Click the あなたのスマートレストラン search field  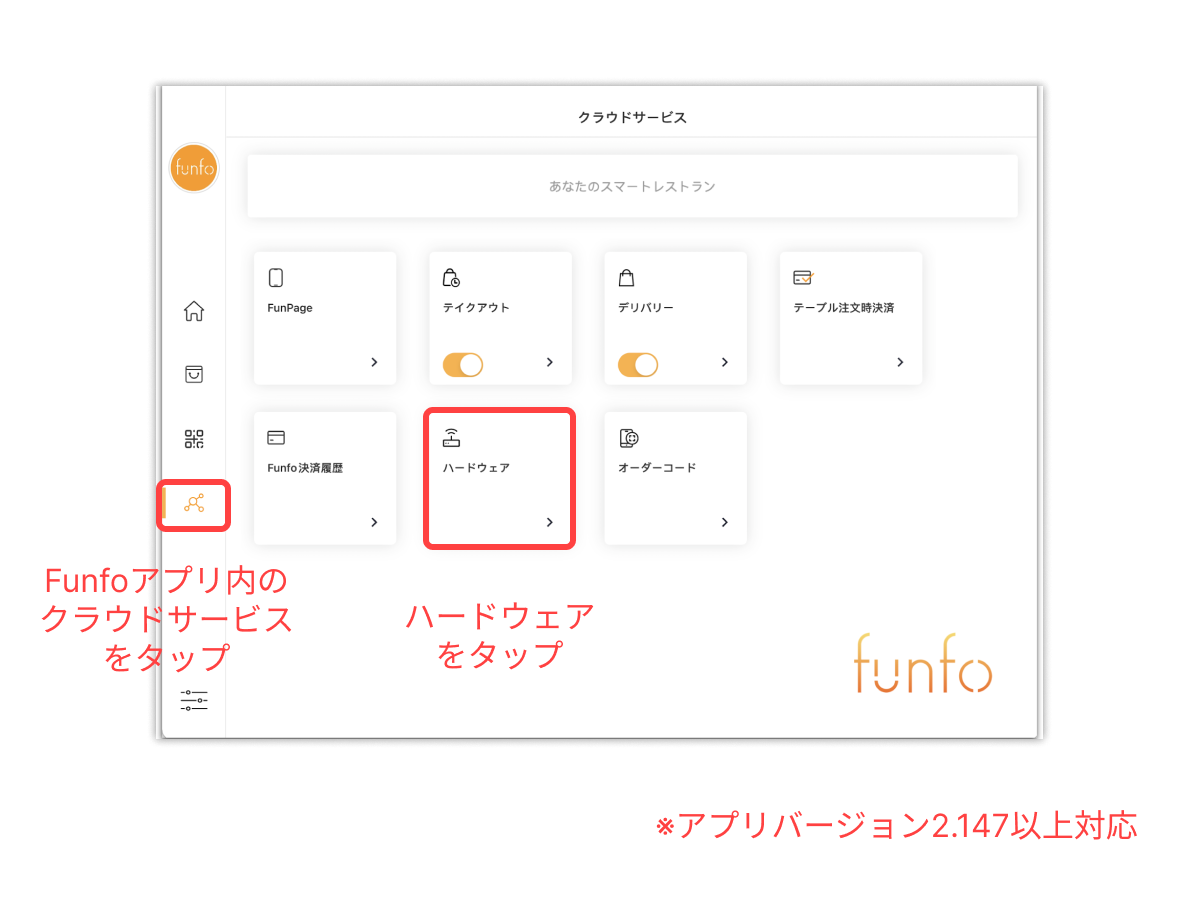coord(632,186)
